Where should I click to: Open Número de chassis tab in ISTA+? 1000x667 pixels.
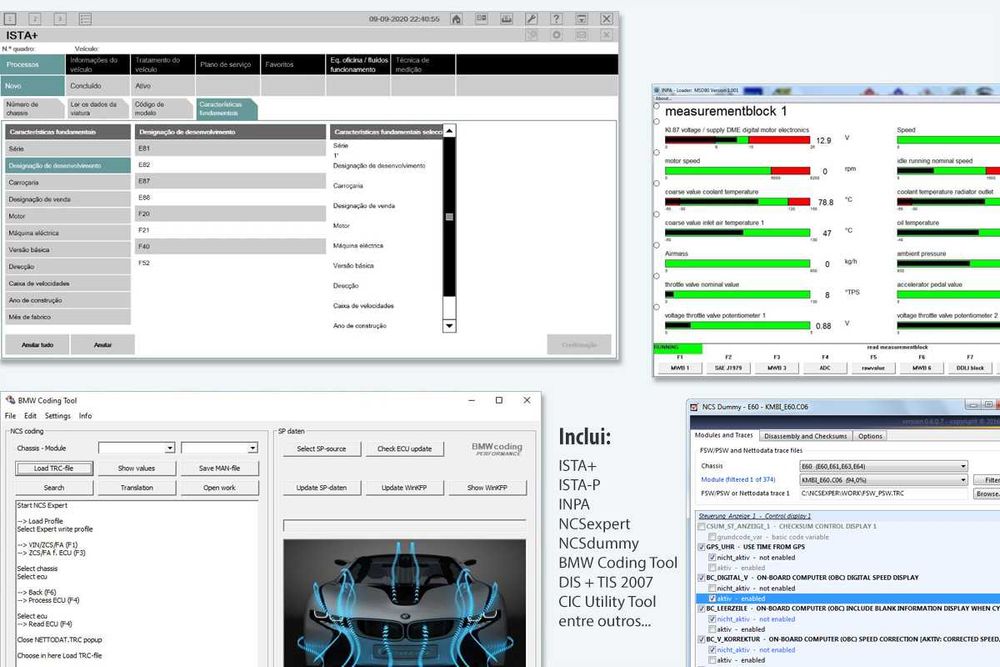click(x=33, y=108)
